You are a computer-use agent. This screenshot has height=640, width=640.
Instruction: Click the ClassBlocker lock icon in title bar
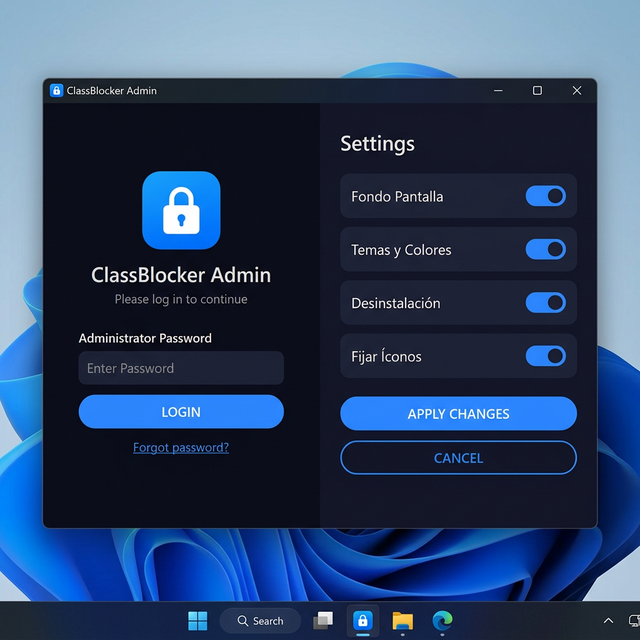point(56,91)
